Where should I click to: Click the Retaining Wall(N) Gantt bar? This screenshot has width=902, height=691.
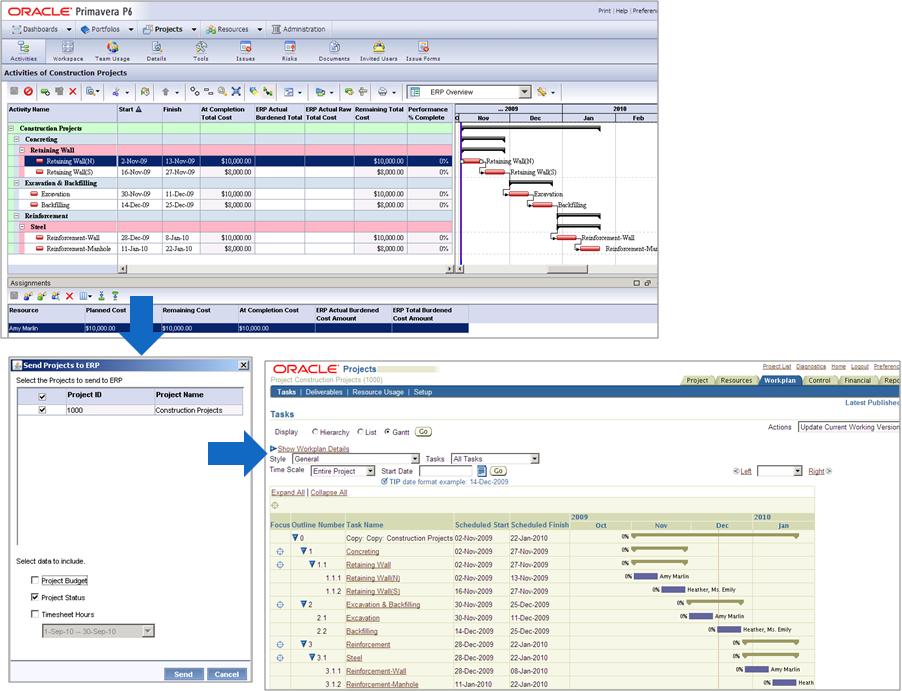click(472, 161)
